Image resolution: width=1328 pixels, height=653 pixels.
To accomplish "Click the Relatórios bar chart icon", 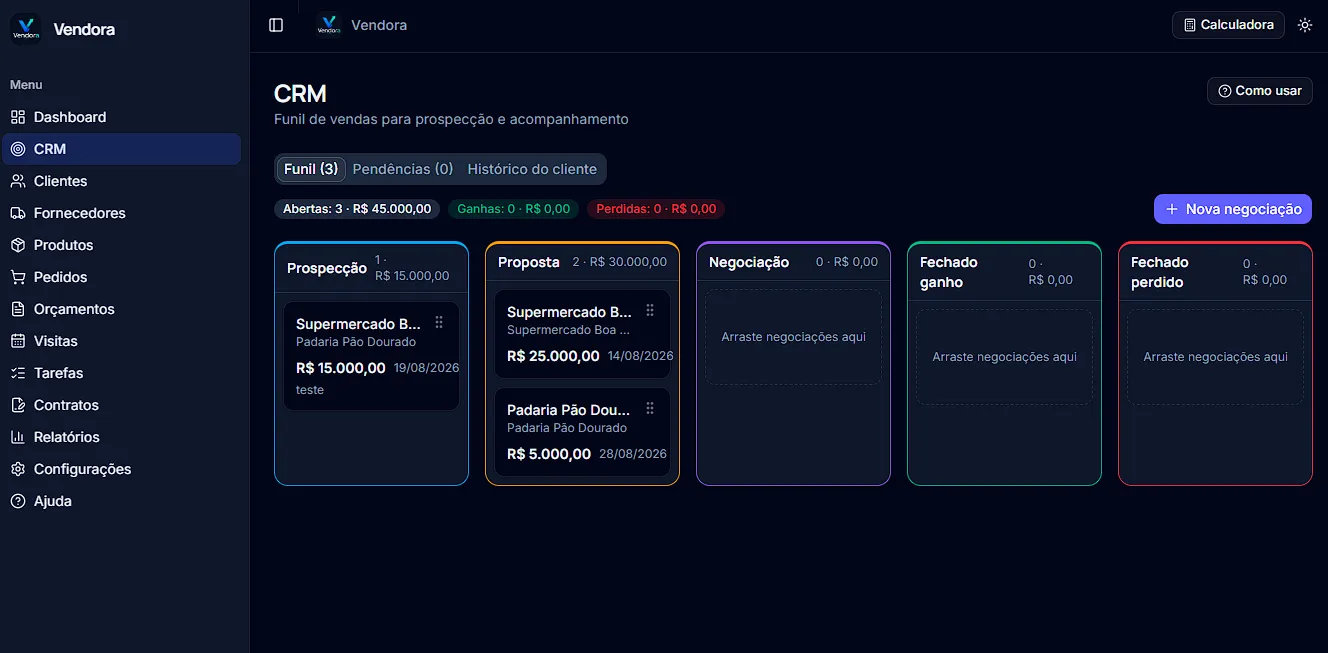I will 18,437.
